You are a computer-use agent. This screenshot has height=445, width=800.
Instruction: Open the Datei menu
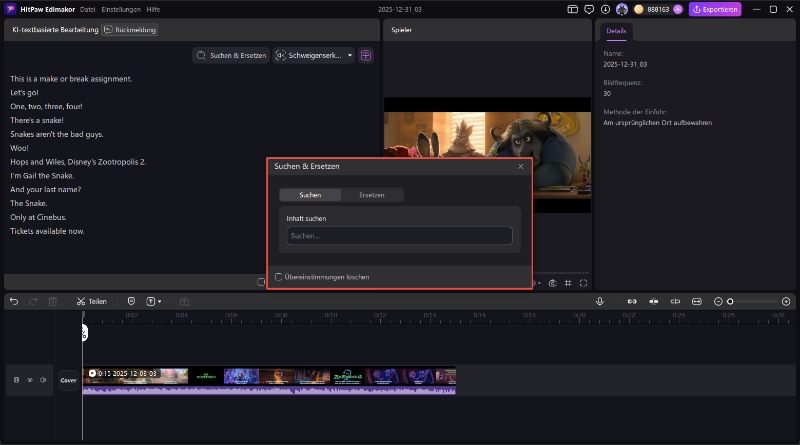click(88, 9)
